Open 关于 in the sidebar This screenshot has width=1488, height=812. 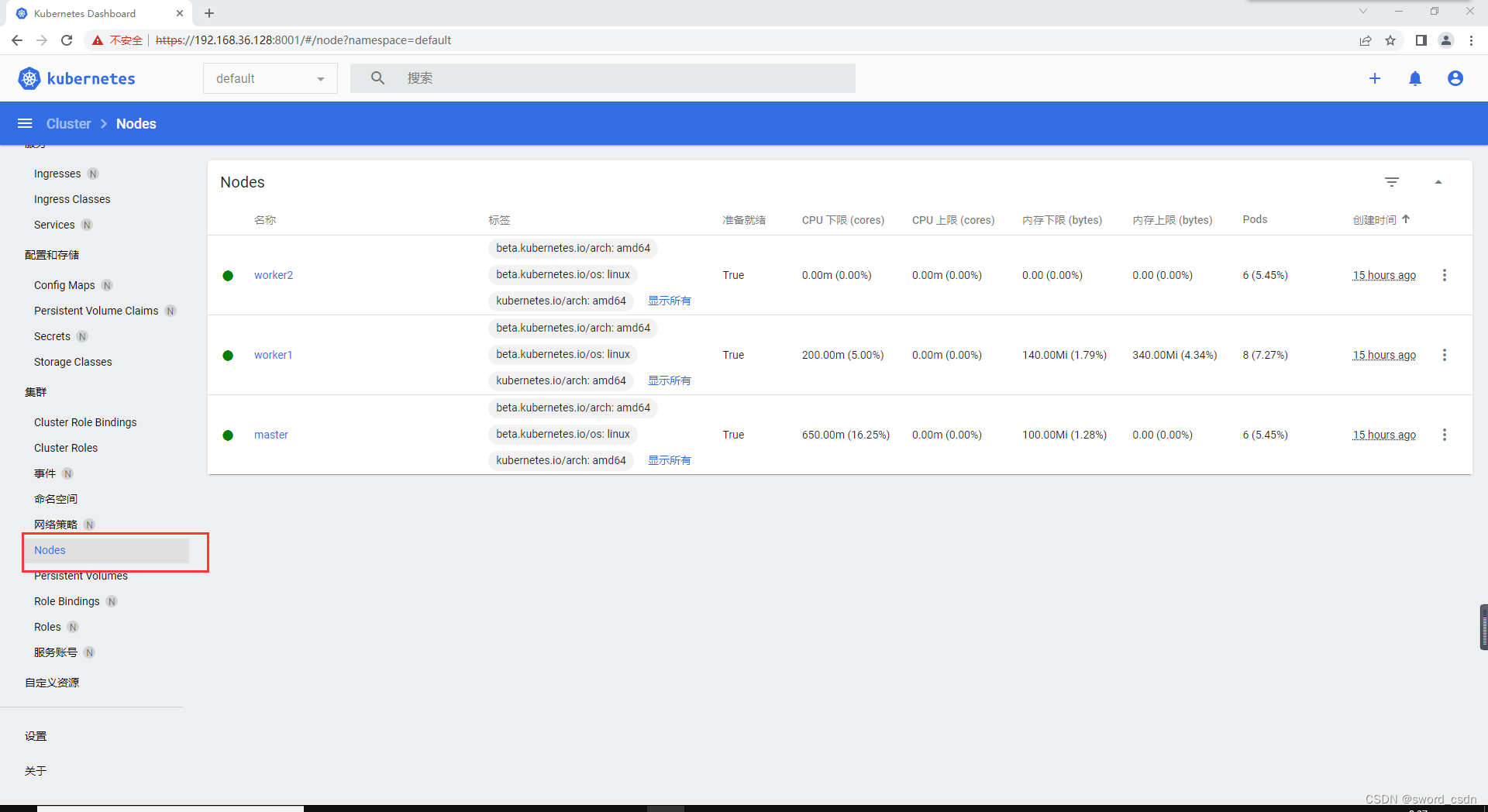[x=36, y=771]
